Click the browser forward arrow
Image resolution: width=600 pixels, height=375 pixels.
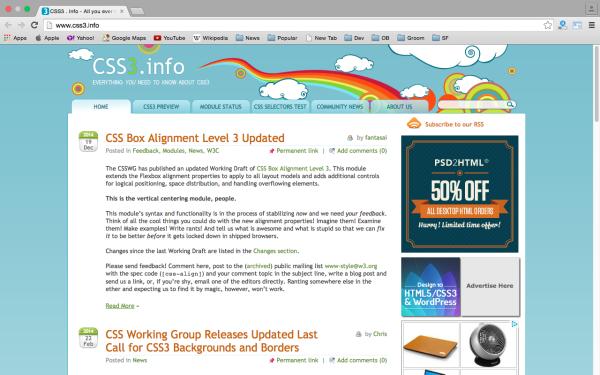pos(21,25)
